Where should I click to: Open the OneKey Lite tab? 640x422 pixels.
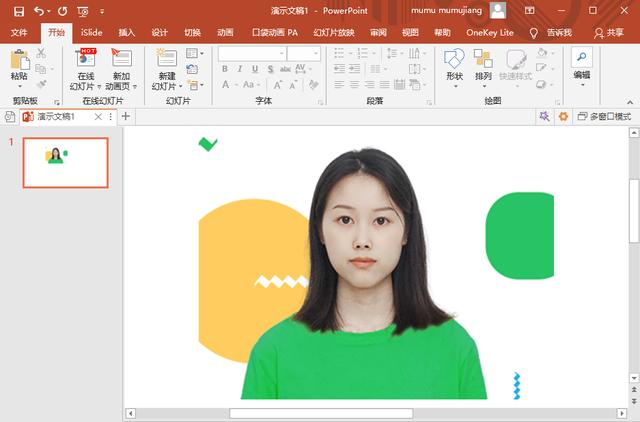[x=490, y=33]
